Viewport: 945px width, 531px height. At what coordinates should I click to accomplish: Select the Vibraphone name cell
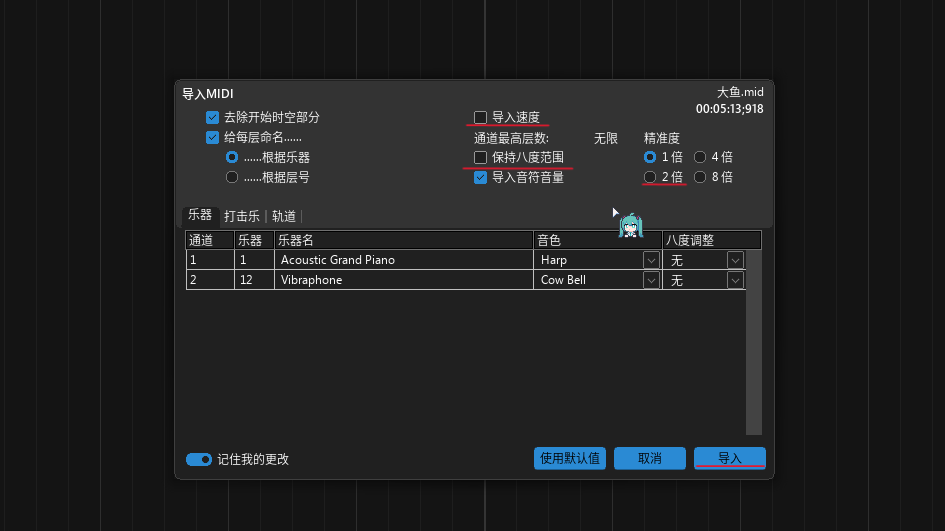pos(404,280)
